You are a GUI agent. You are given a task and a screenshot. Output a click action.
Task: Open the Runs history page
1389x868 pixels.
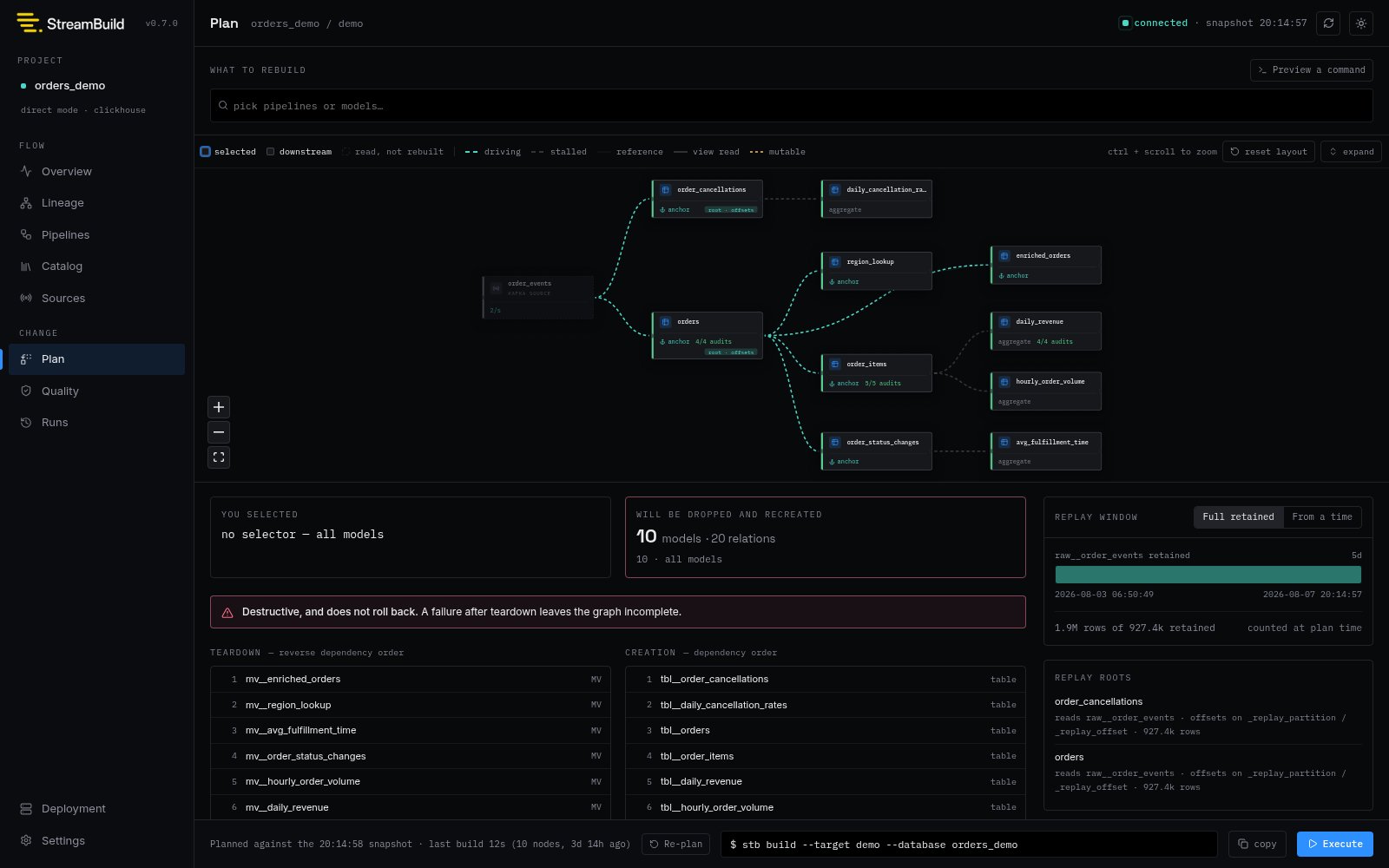click(x=96, y=423)
